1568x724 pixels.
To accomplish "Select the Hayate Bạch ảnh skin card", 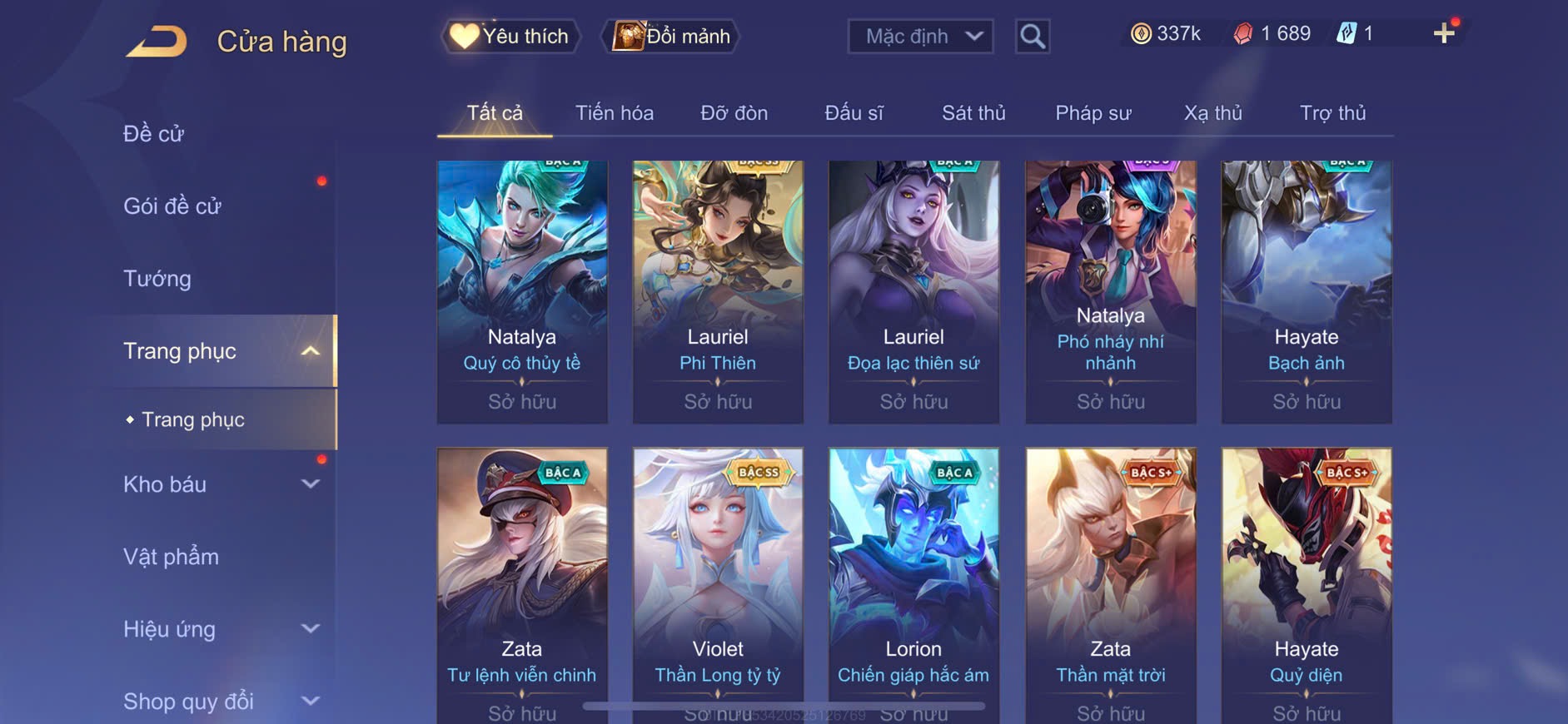I will point(1307,292).
